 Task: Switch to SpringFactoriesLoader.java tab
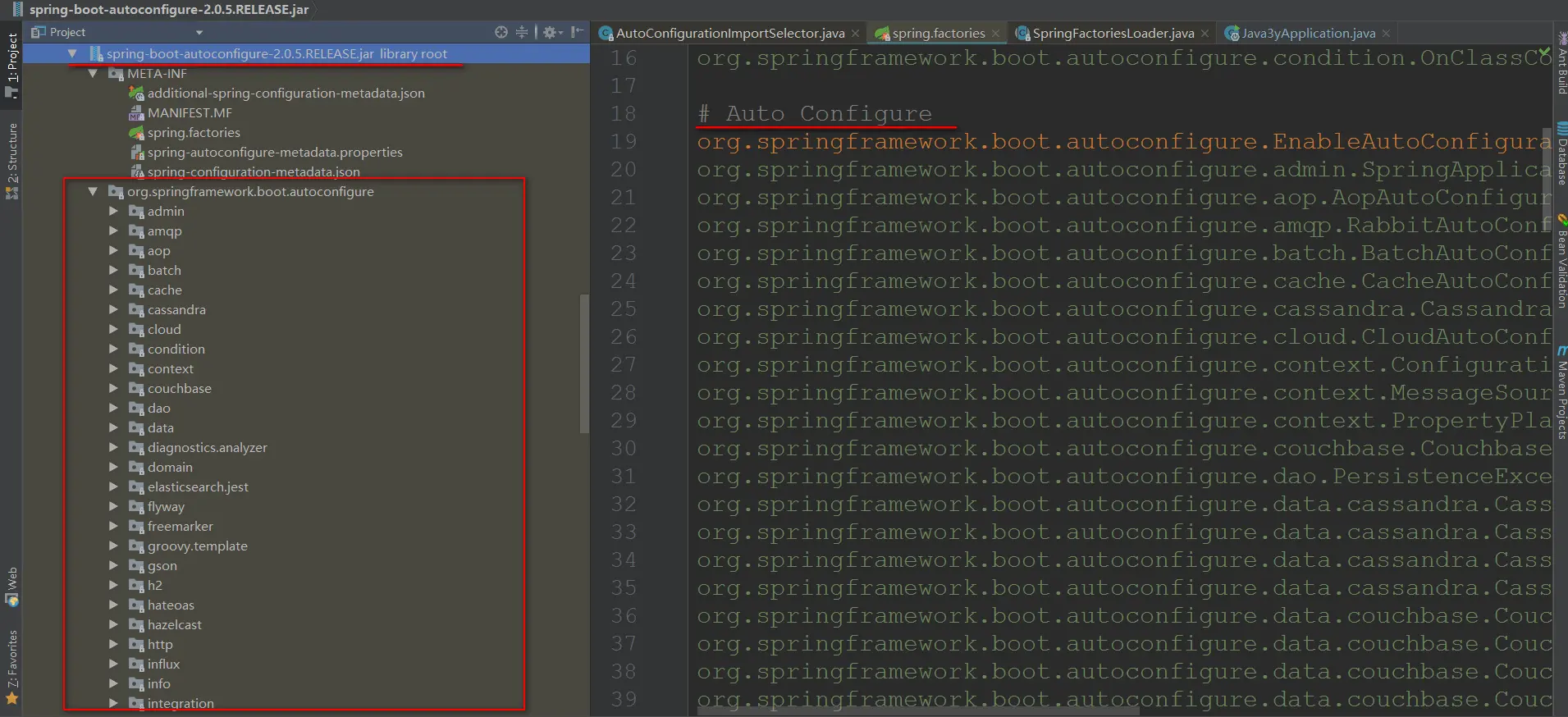click(1113, 33)
